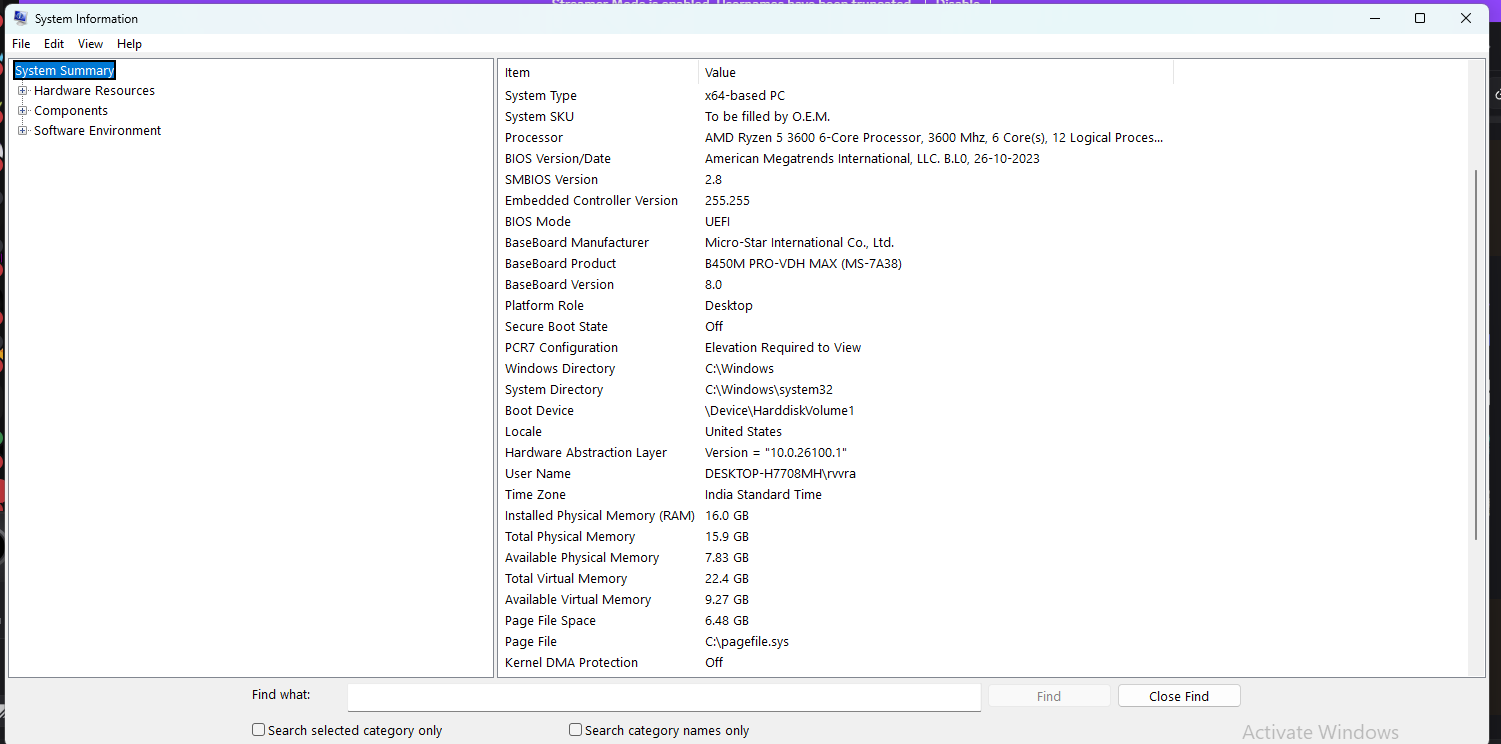Viewport: 1501px width, 744px height.
Task: Close the System Information window
Action: pos(1466,18)
